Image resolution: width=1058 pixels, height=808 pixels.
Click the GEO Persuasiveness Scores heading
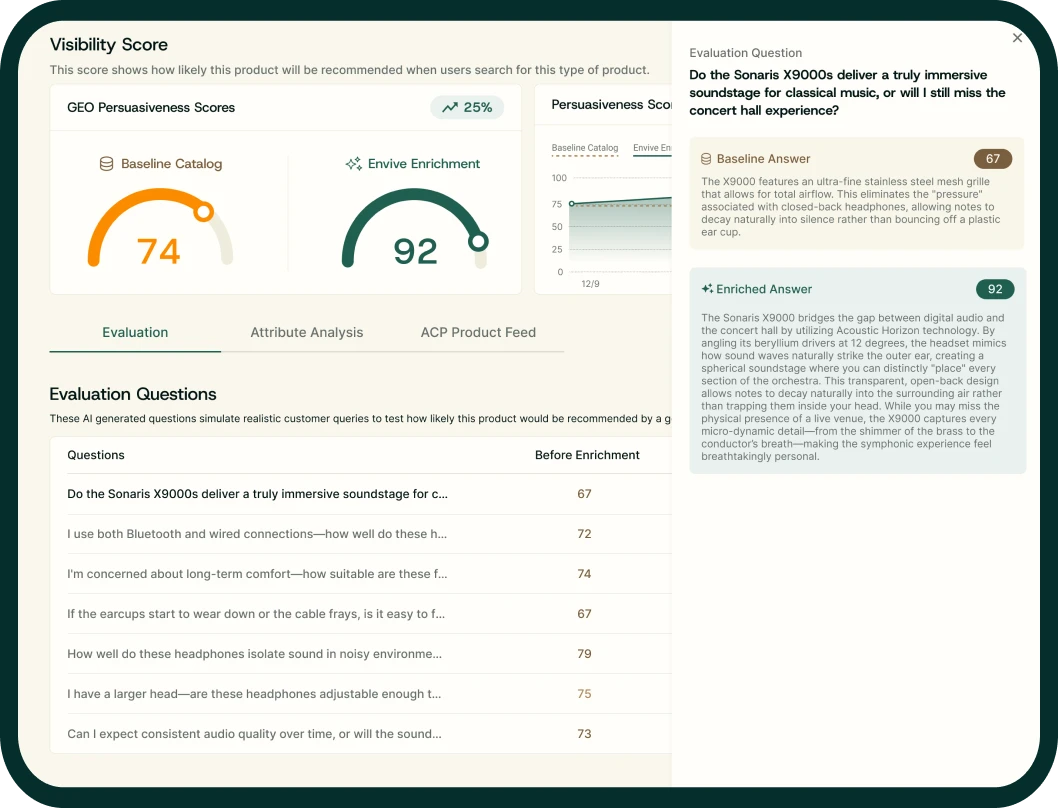pyautogui.click(x=151, y=107)
